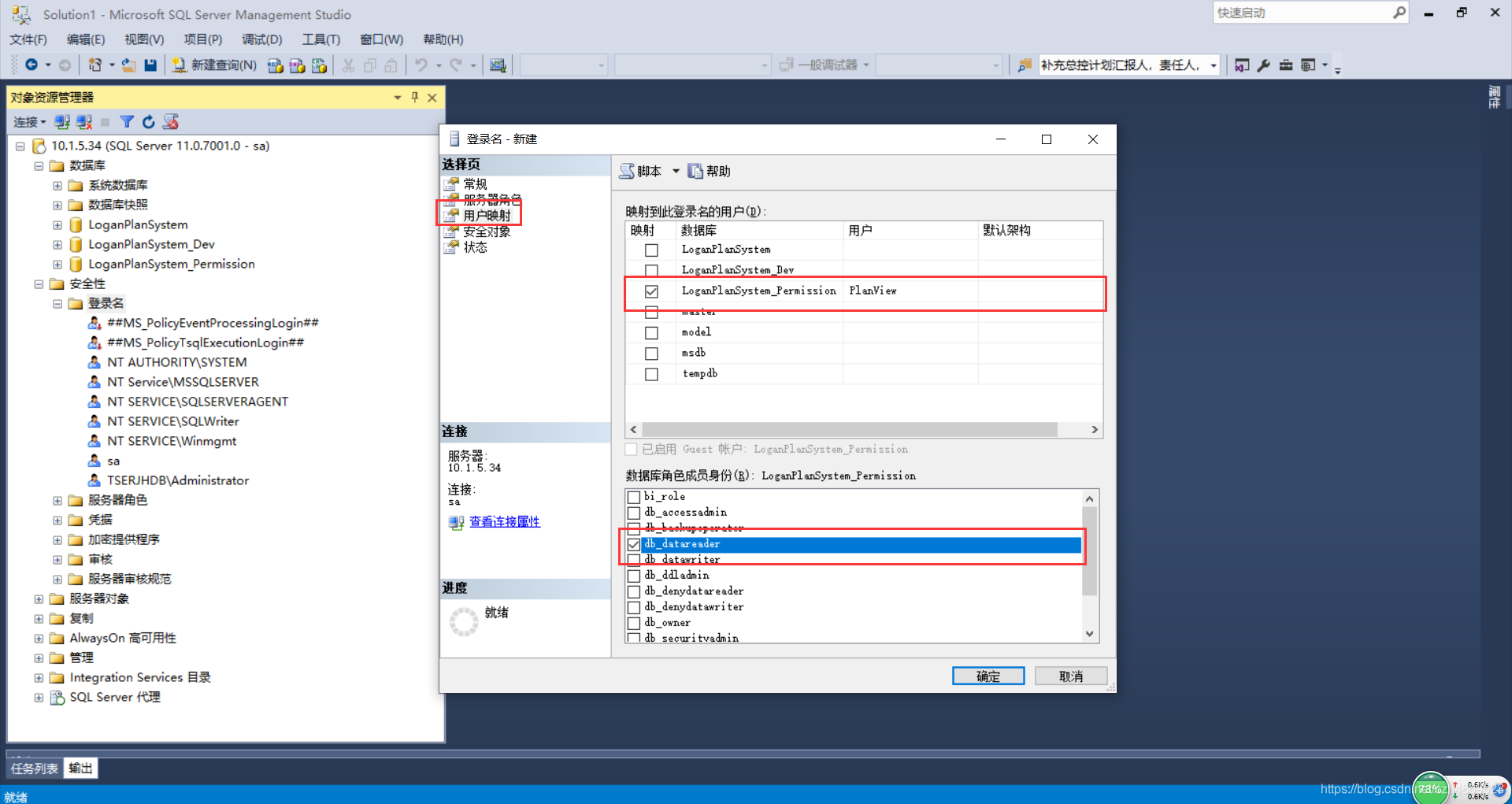Select TSERJHDB\Administrator login
Viewport: 1512px width, 804px height.
point(178,480)
